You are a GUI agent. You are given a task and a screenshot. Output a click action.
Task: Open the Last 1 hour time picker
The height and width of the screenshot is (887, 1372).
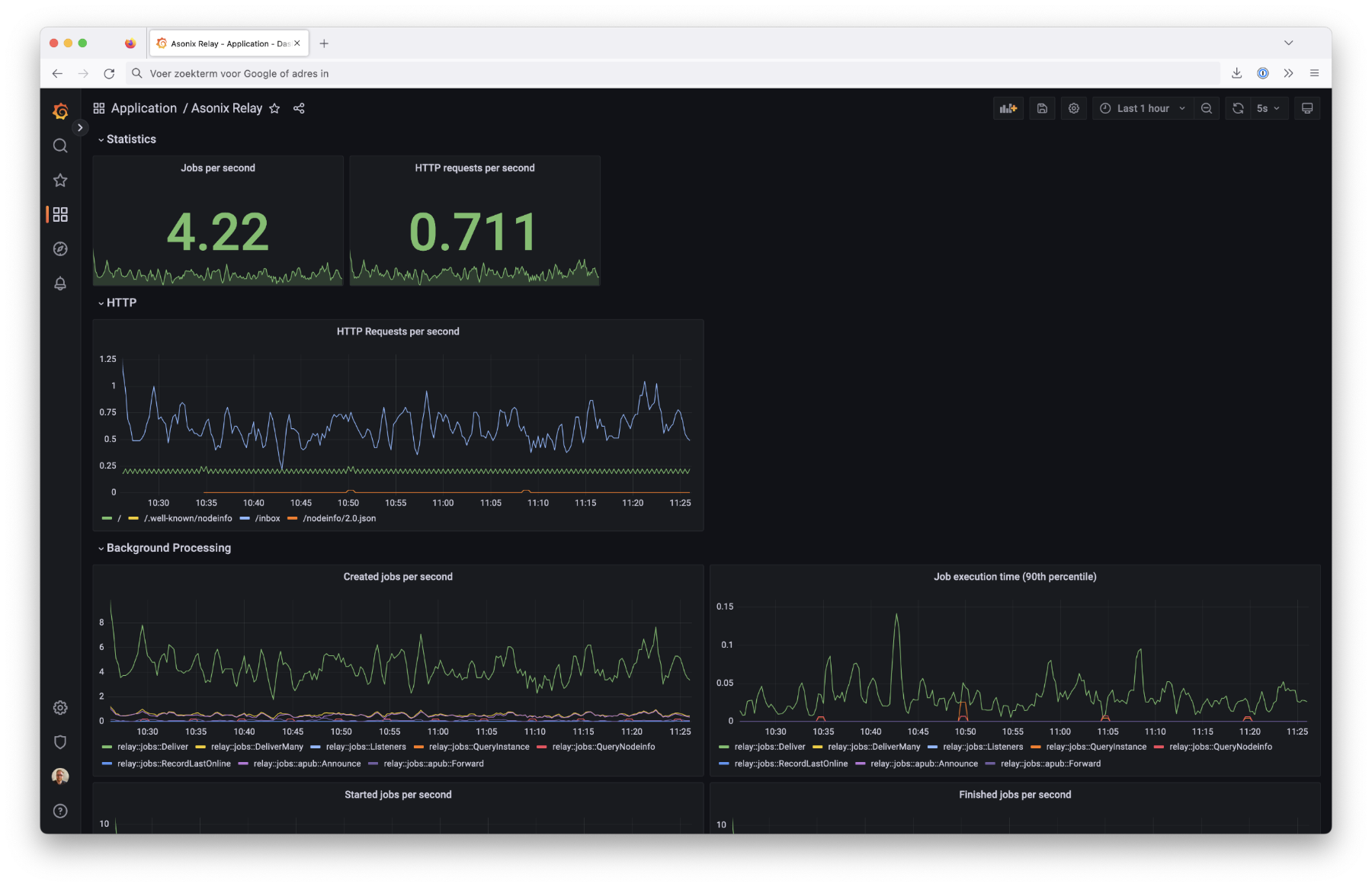click(x=1142, y=108)
